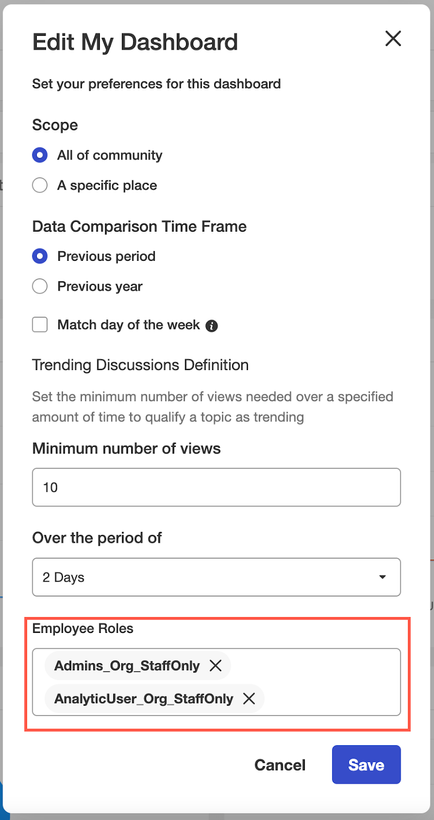
Task: Close the Edit My Dashboard dialog
Action: 393,38
